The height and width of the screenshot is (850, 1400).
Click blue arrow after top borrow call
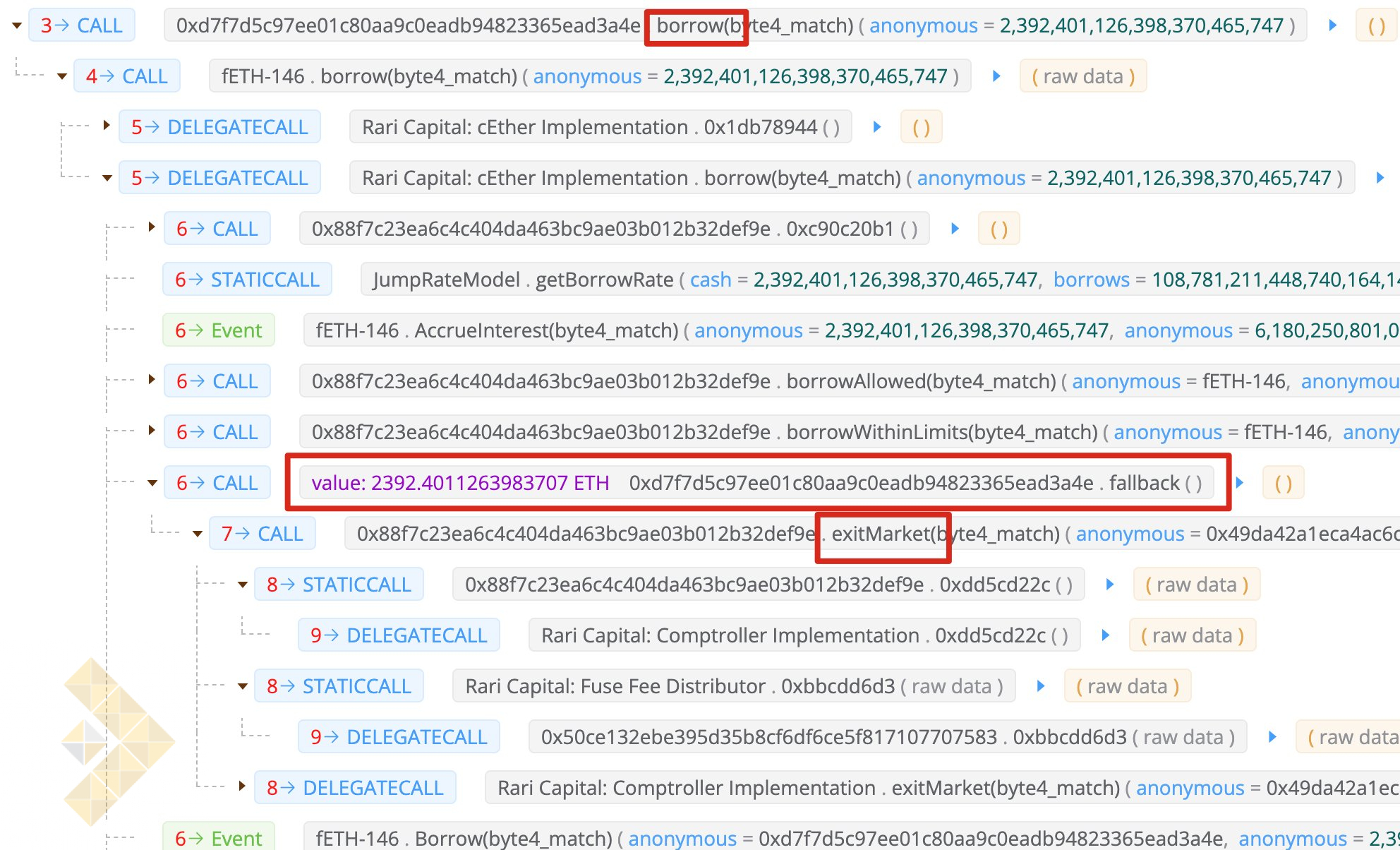[x=1333, y=25]
